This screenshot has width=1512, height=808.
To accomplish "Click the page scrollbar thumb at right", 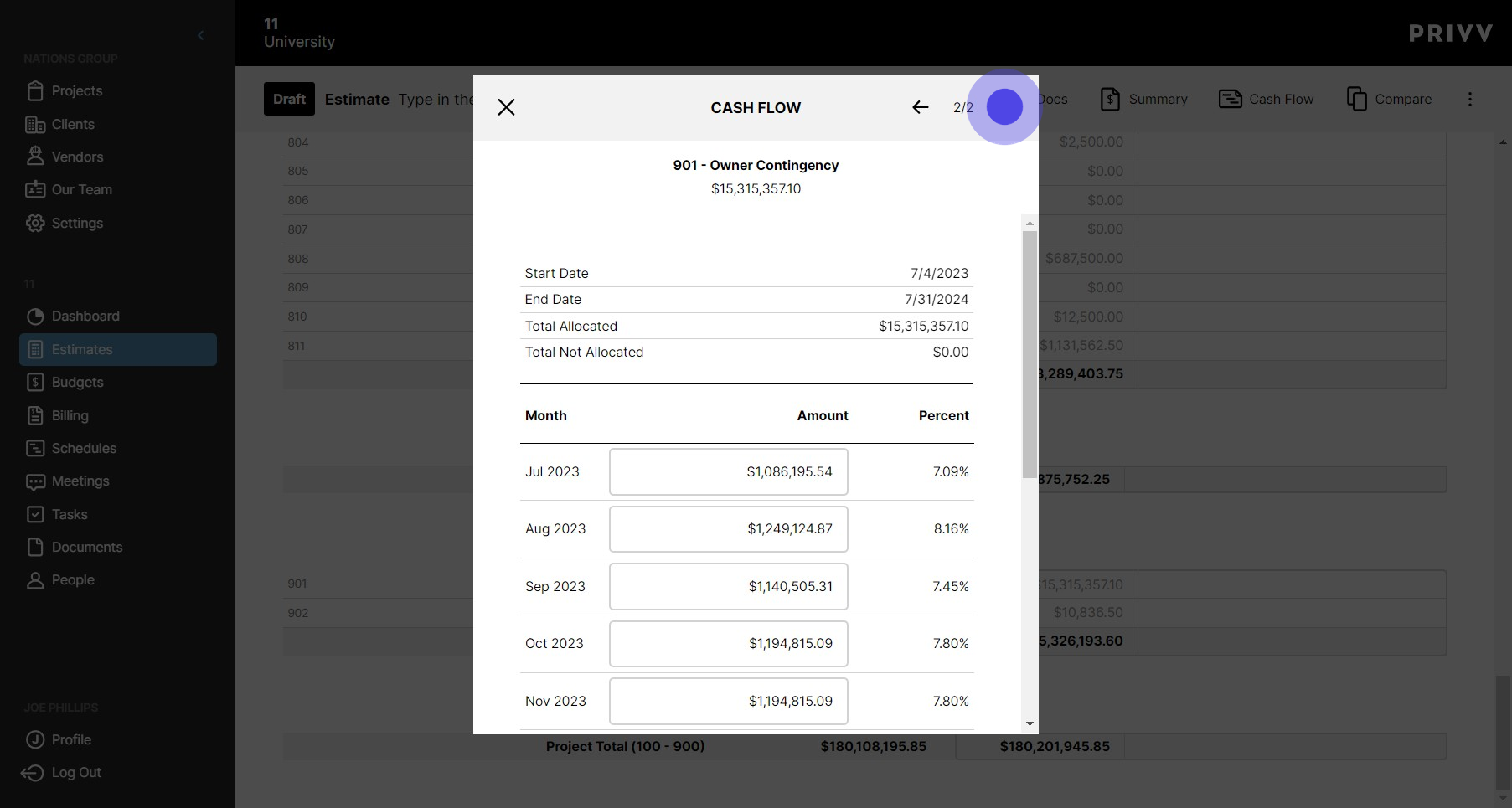I will pos(1503,732).
